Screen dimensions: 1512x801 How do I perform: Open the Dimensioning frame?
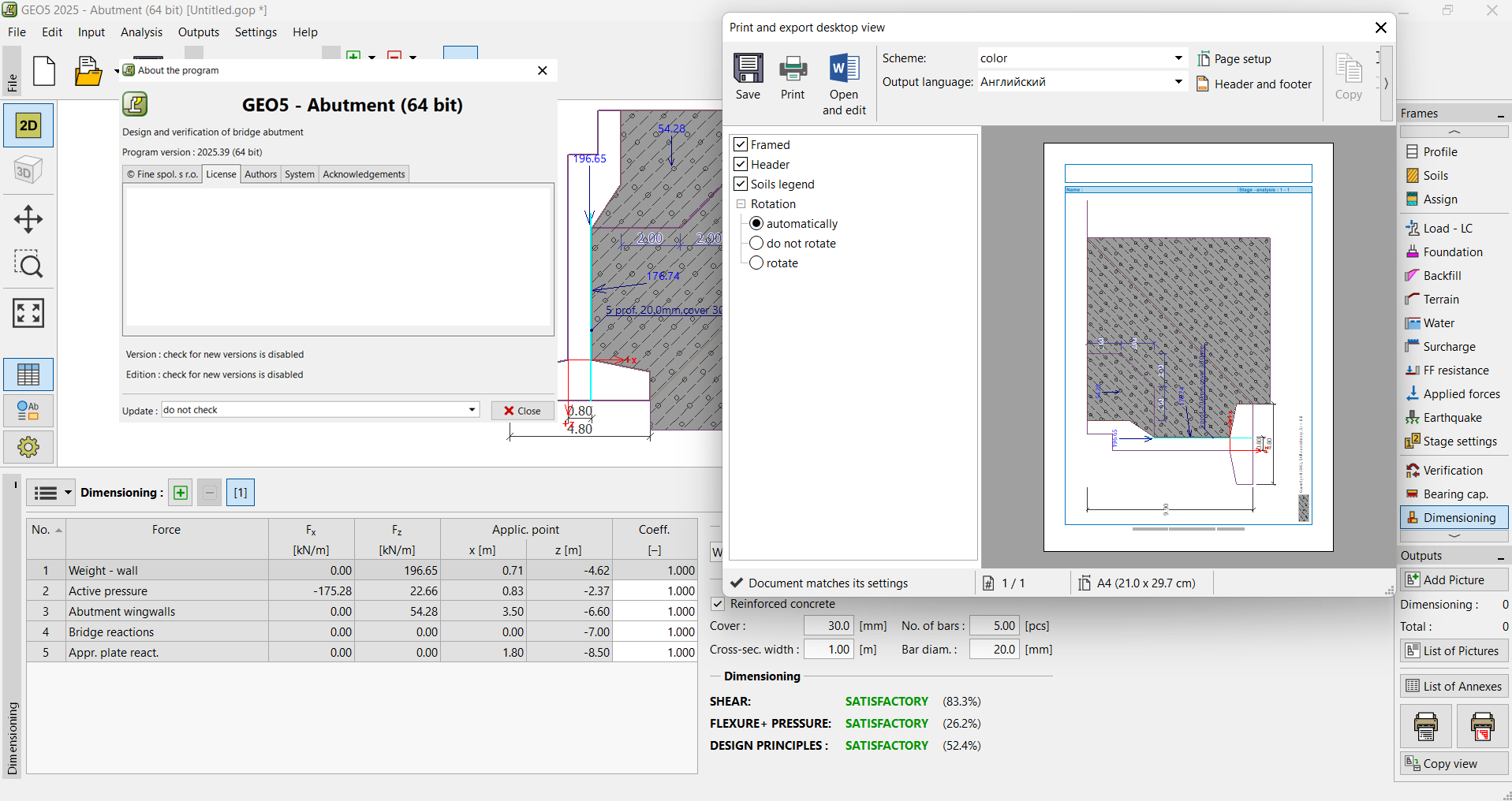click(1454, 517)
